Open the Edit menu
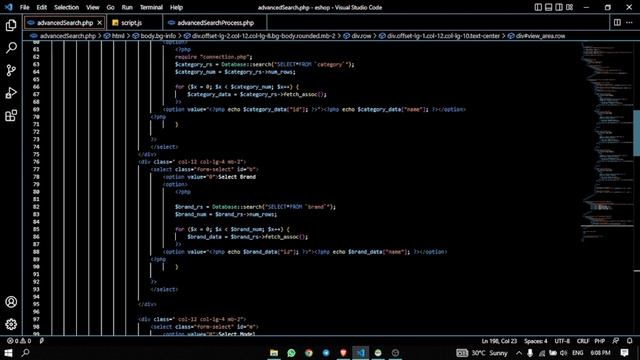640x360 pixels. tap(42, 7)
